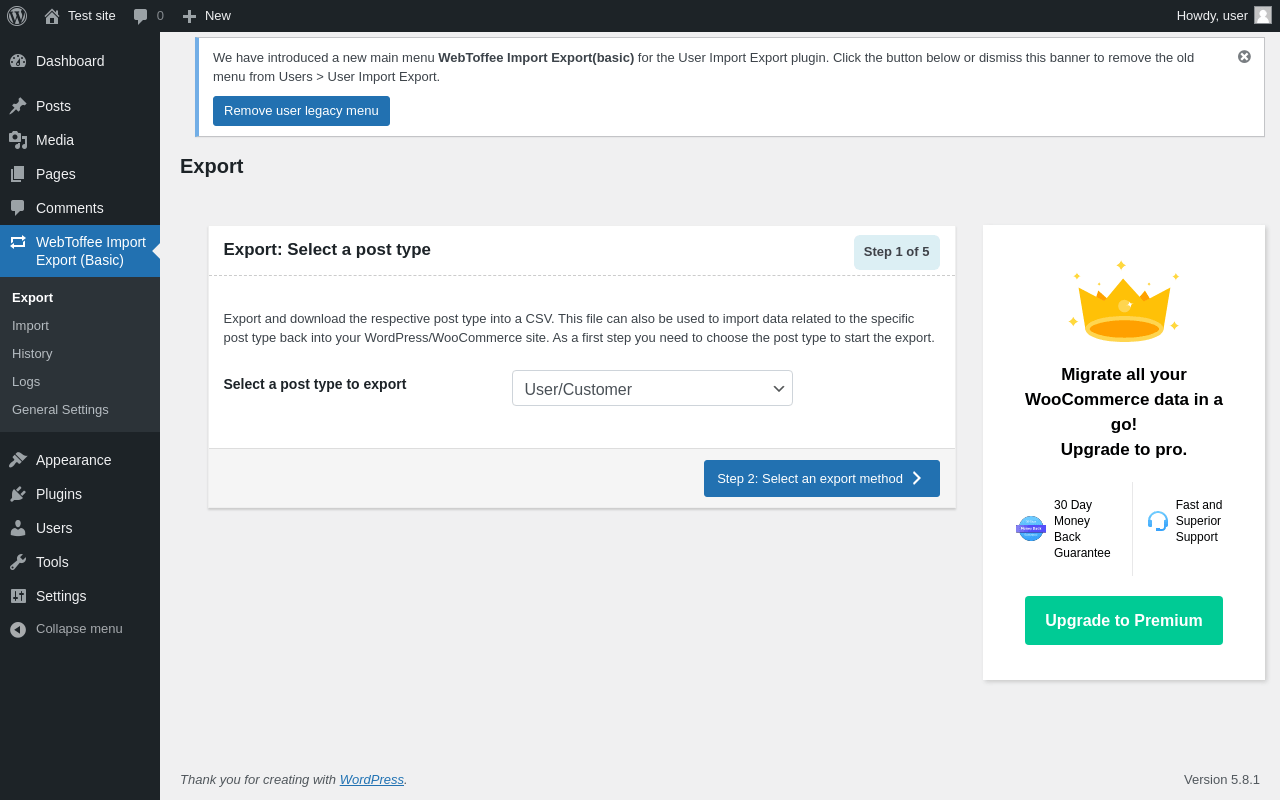This screenshot has width=1280, height=800.
Task: Go to the History submenu page
Action: pos(32,354)
